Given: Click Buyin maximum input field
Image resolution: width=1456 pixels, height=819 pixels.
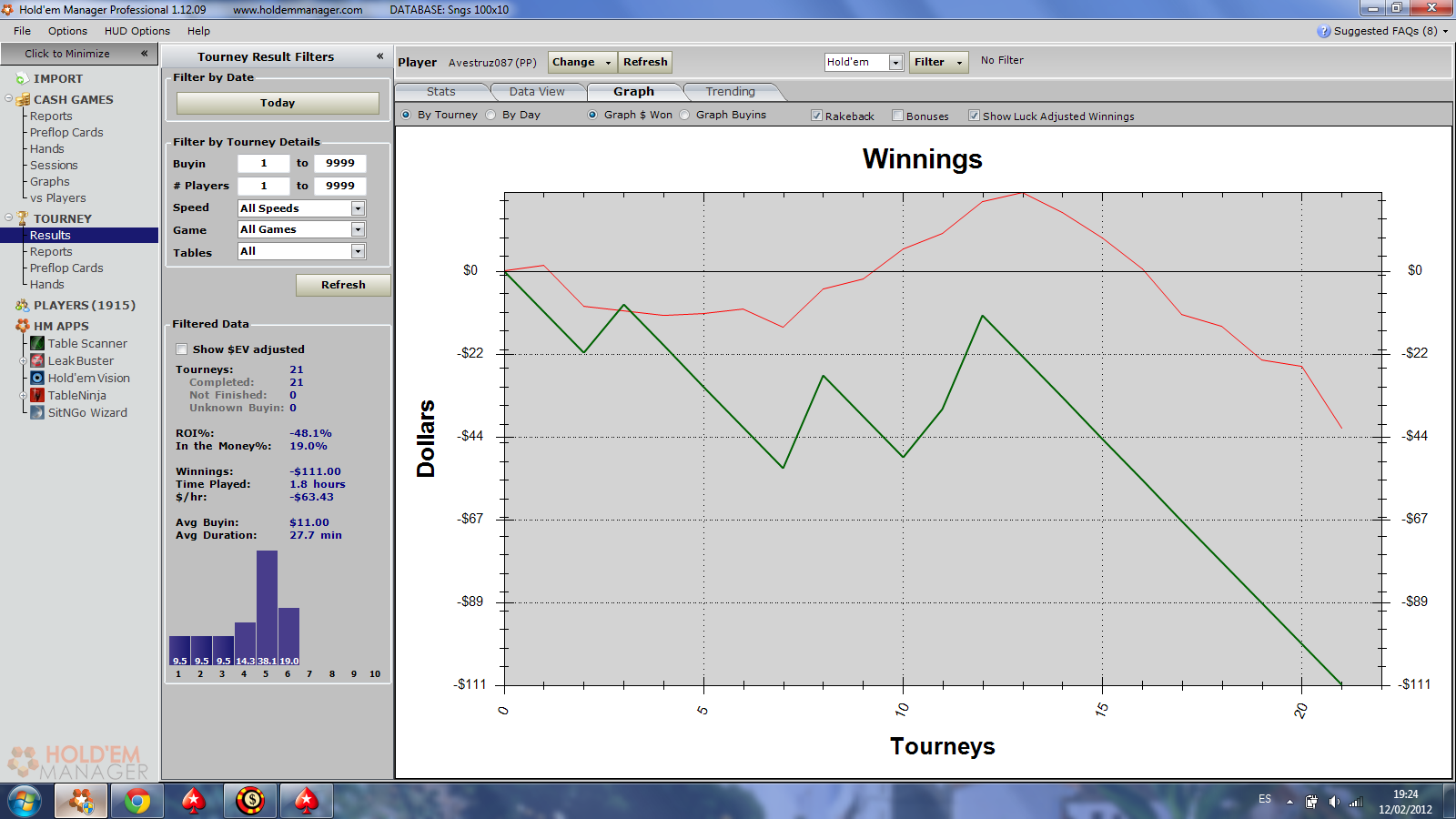Looking at the screenshot, I should (x=340, y=164).
